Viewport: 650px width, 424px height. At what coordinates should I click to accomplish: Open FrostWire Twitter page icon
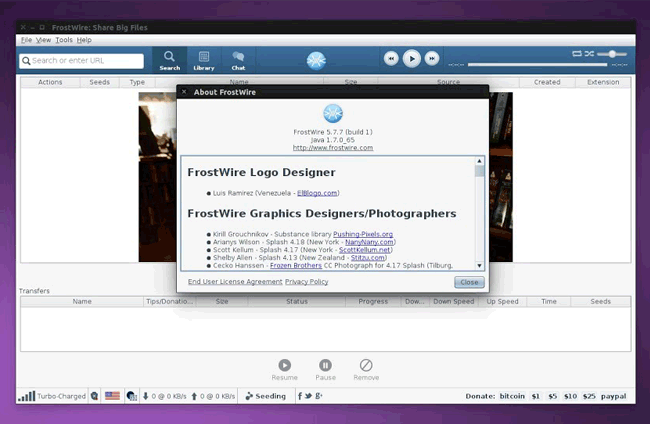(x=310, y=396)
